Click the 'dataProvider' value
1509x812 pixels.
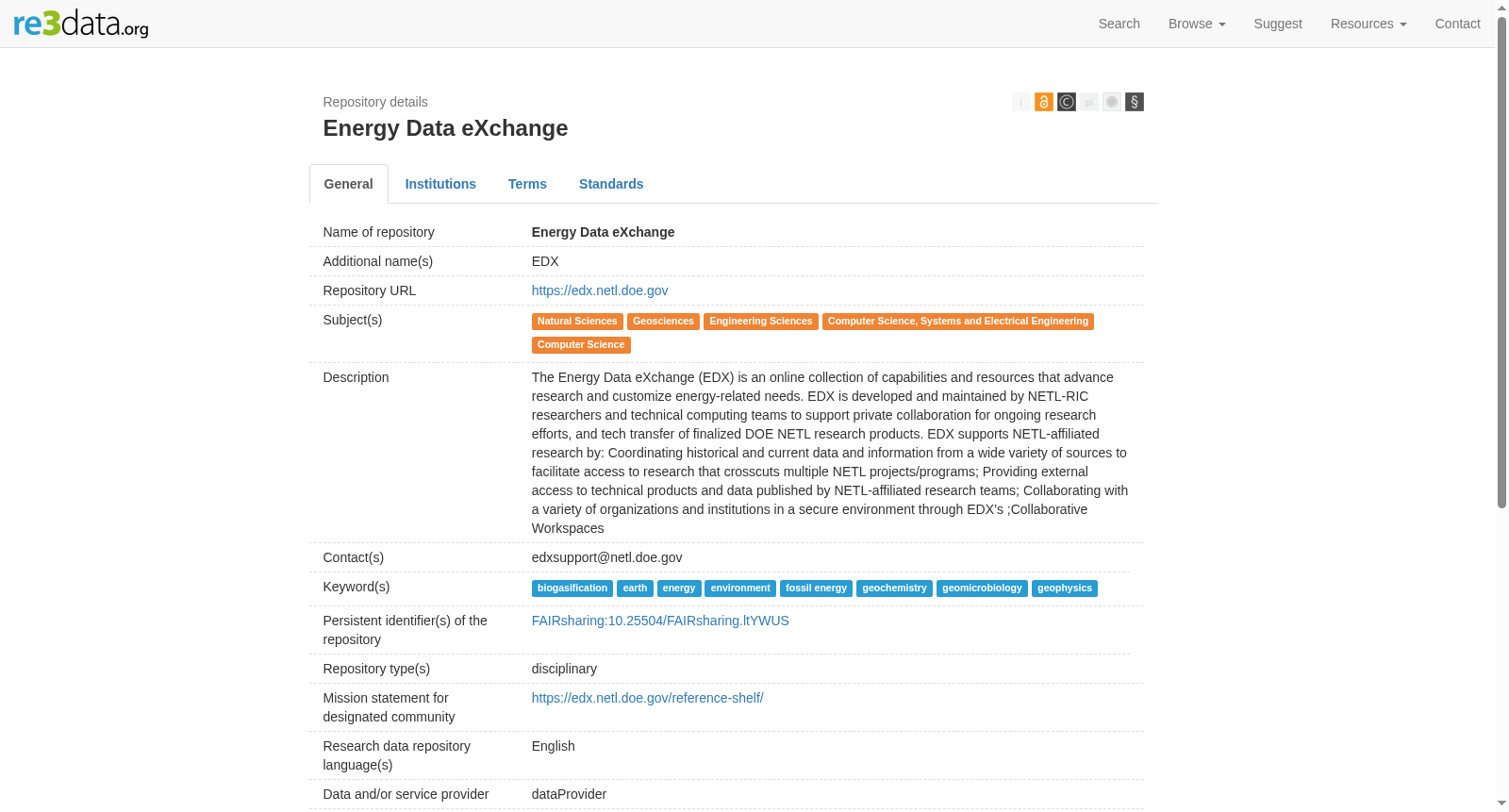click(x=569, y=794)
